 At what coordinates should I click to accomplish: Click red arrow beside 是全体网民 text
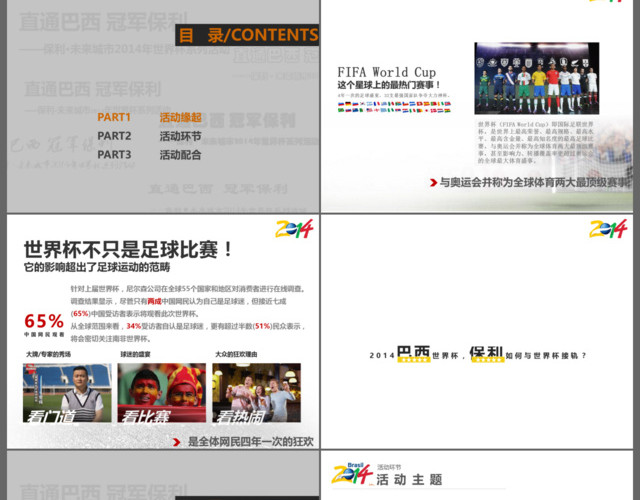[176, 442]
